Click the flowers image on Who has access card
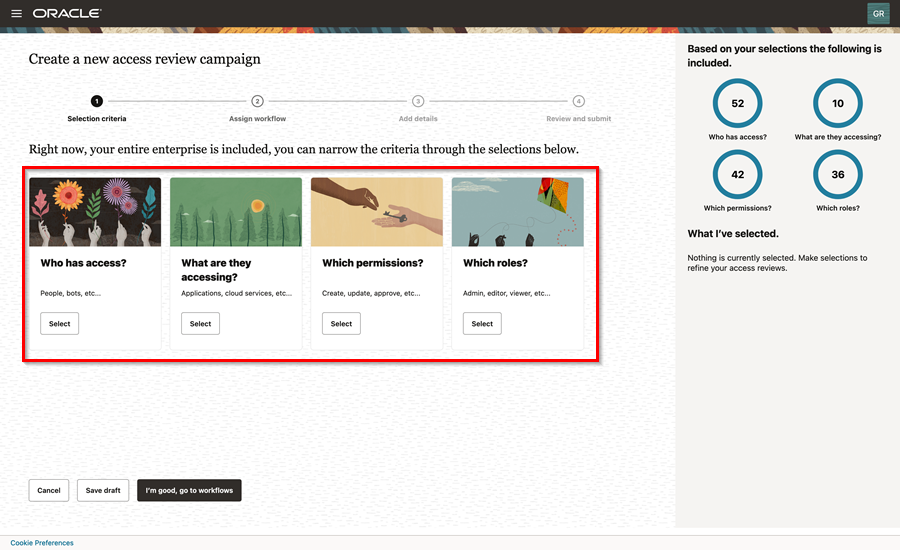This screenshot has height=550, width=900. (95, 212)
